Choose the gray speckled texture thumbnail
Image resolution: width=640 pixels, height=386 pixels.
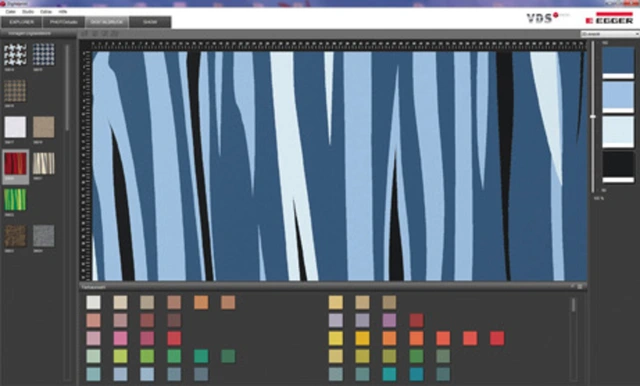pos(44,235)
